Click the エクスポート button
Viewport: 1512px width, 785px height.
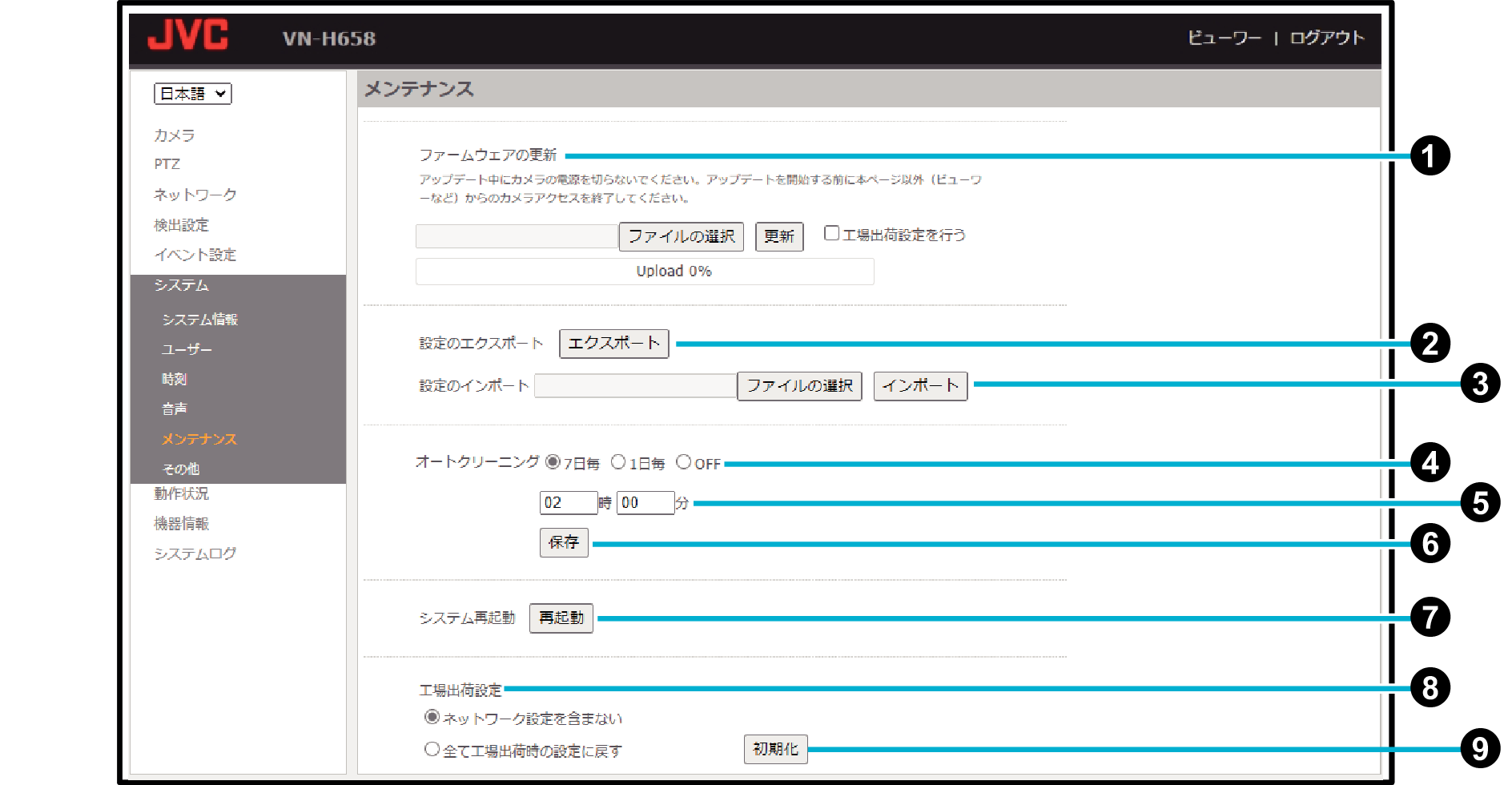coord(613,344)
